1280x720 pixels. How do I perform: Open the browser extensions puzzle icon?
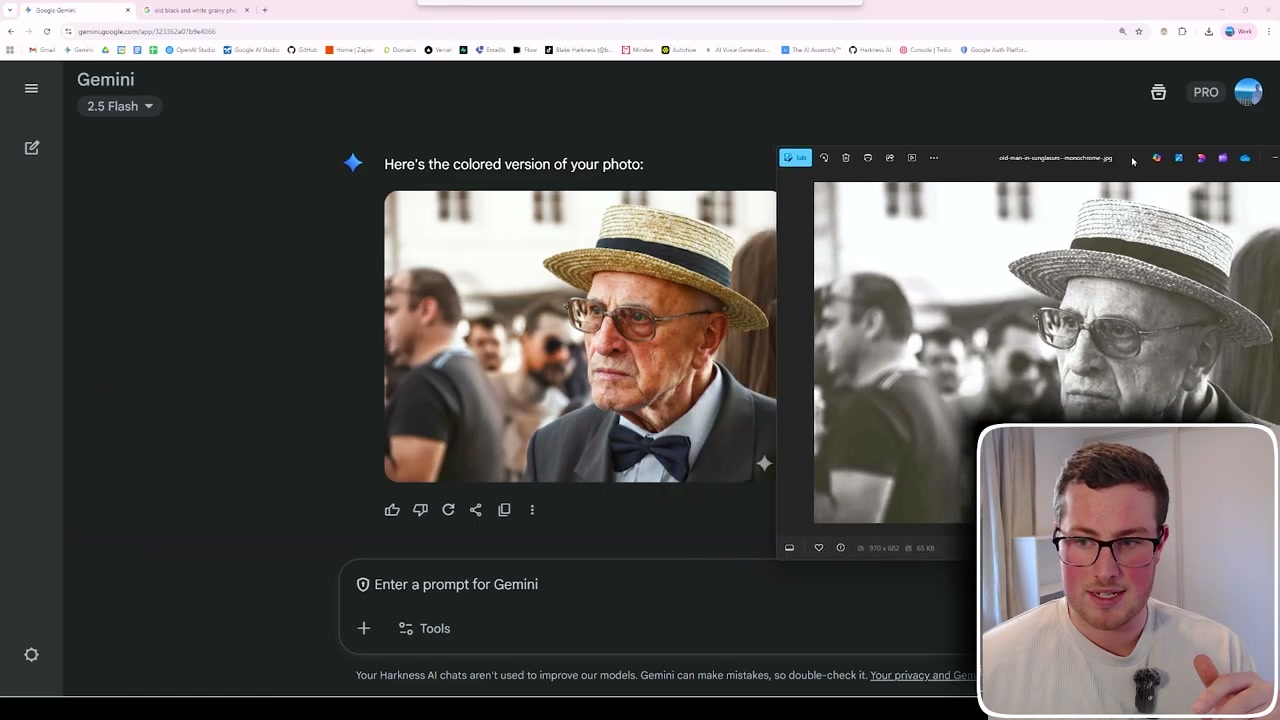[1182, 31]
